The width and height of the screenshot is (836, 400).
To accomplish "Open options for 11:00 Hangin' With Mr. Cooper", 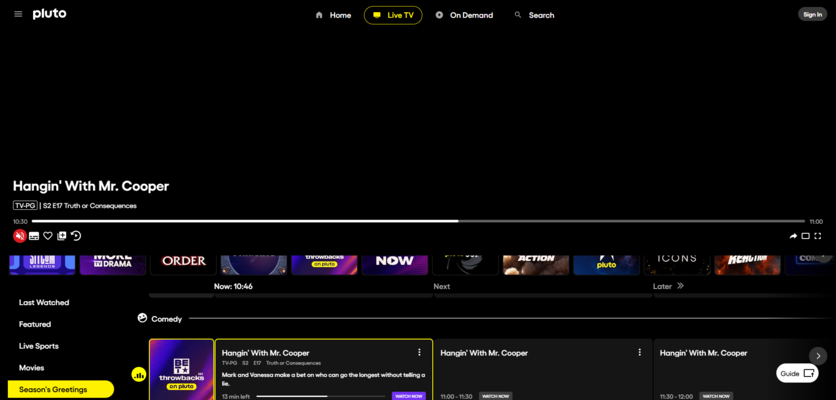I will click(x=639, y=352).
